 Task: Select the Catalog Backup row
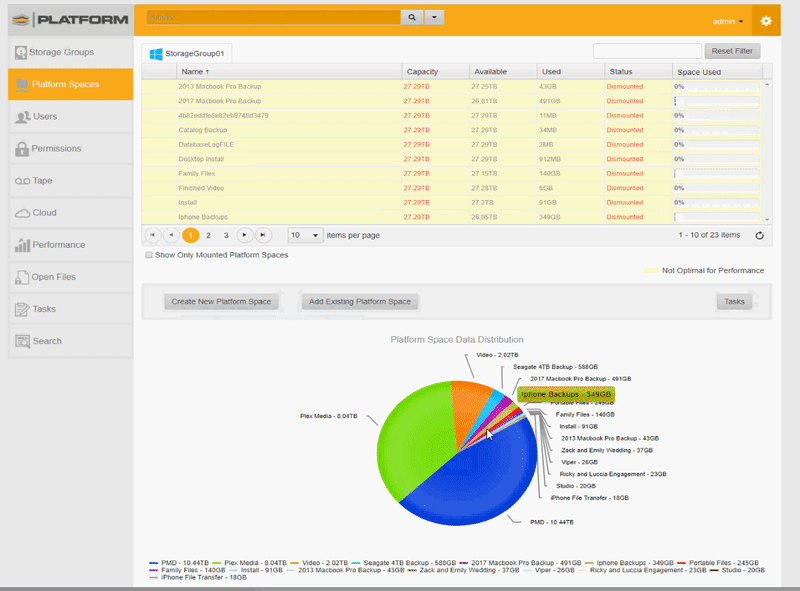click(453, 130)
